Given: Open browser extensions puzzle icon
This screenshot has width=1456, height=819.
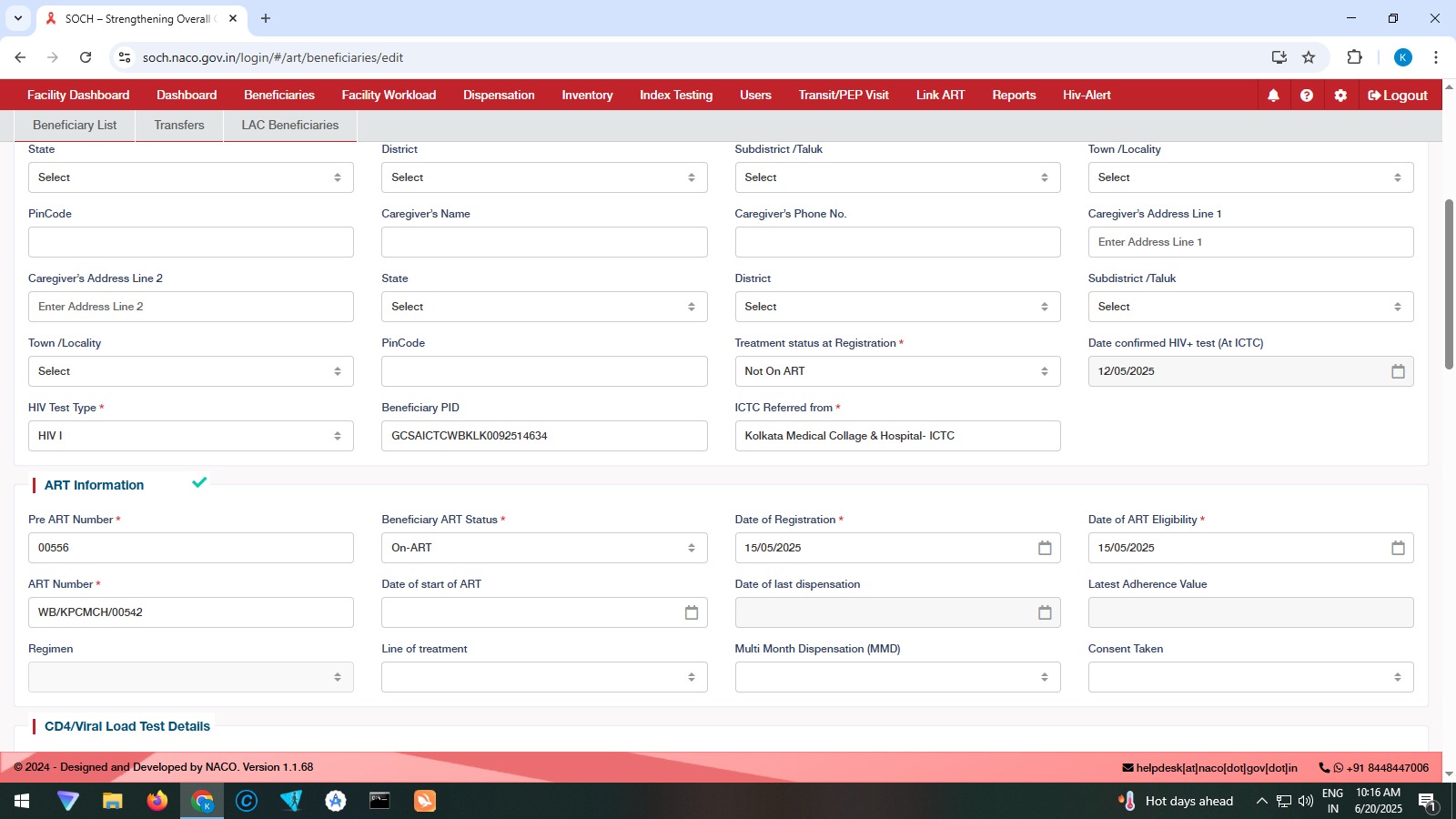Looking at the screenshot, I should pos(1354,57).
